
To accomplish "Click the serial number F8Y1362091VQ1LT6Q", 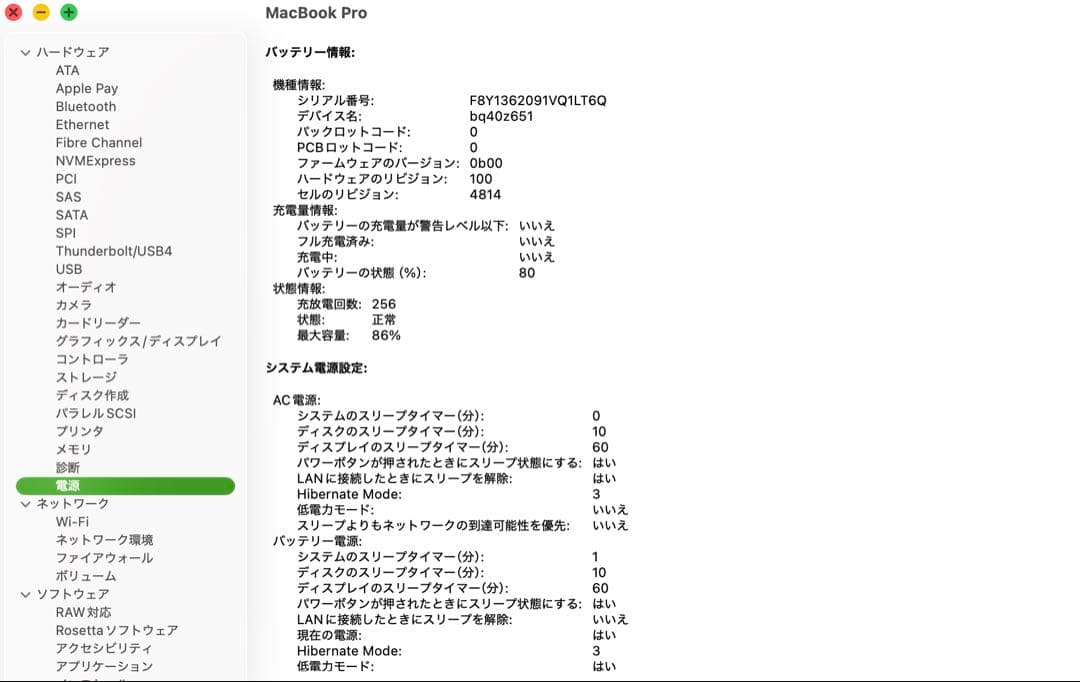I will click(537, 101).
